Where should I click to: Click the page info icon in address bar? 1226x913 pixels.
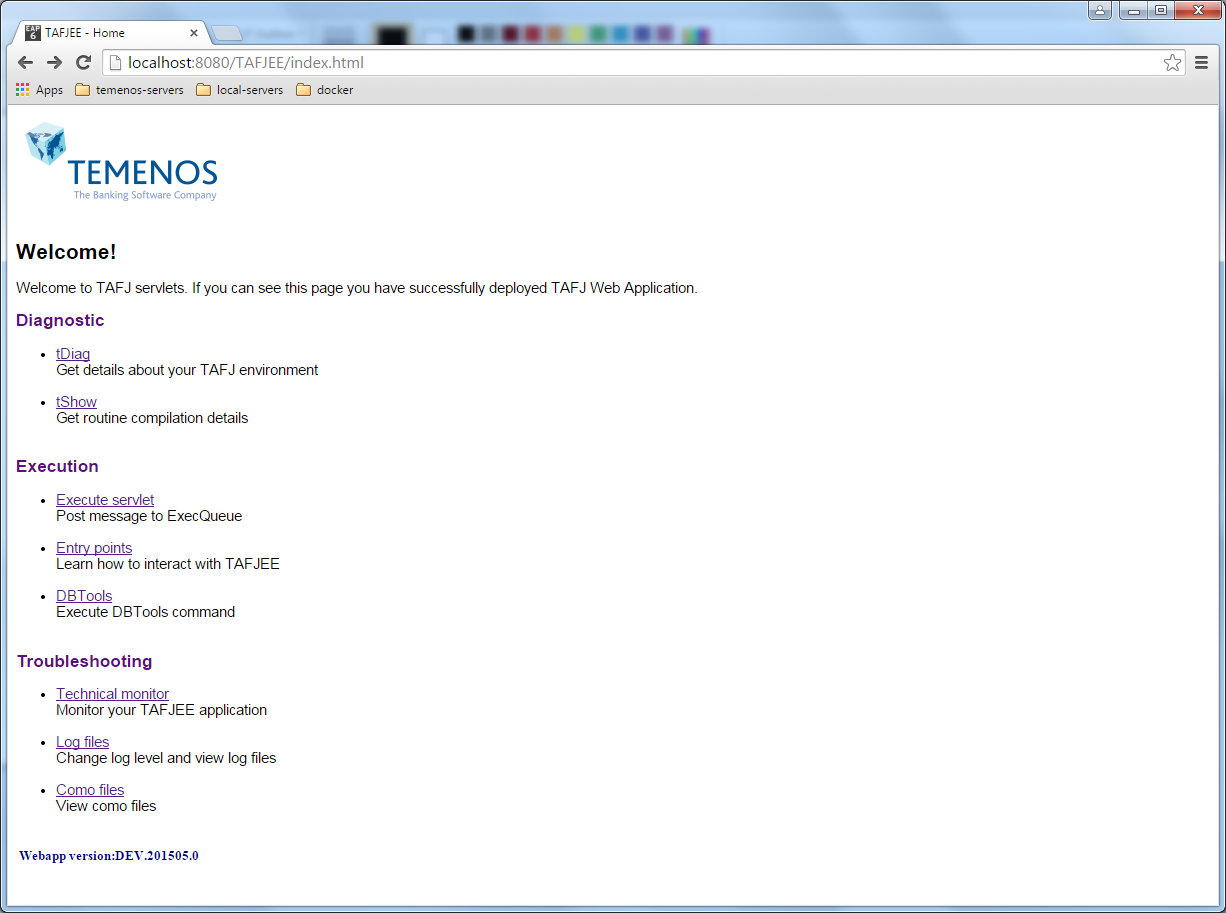click(115, 63)
